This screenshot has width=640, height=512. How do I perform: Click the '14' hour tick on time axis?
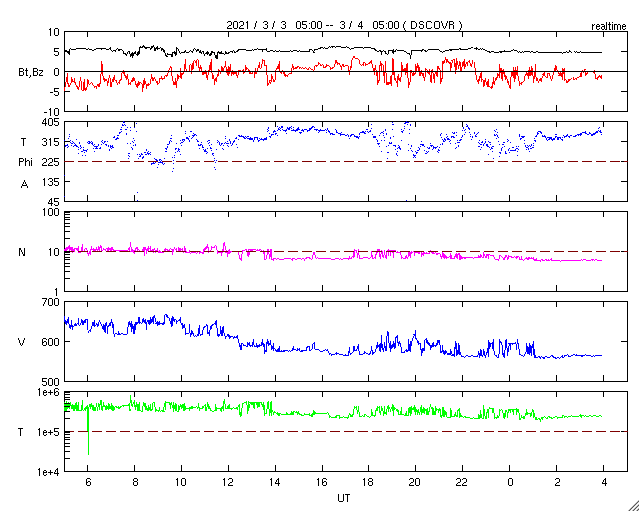pyautogui.click(x=275, y=483)
